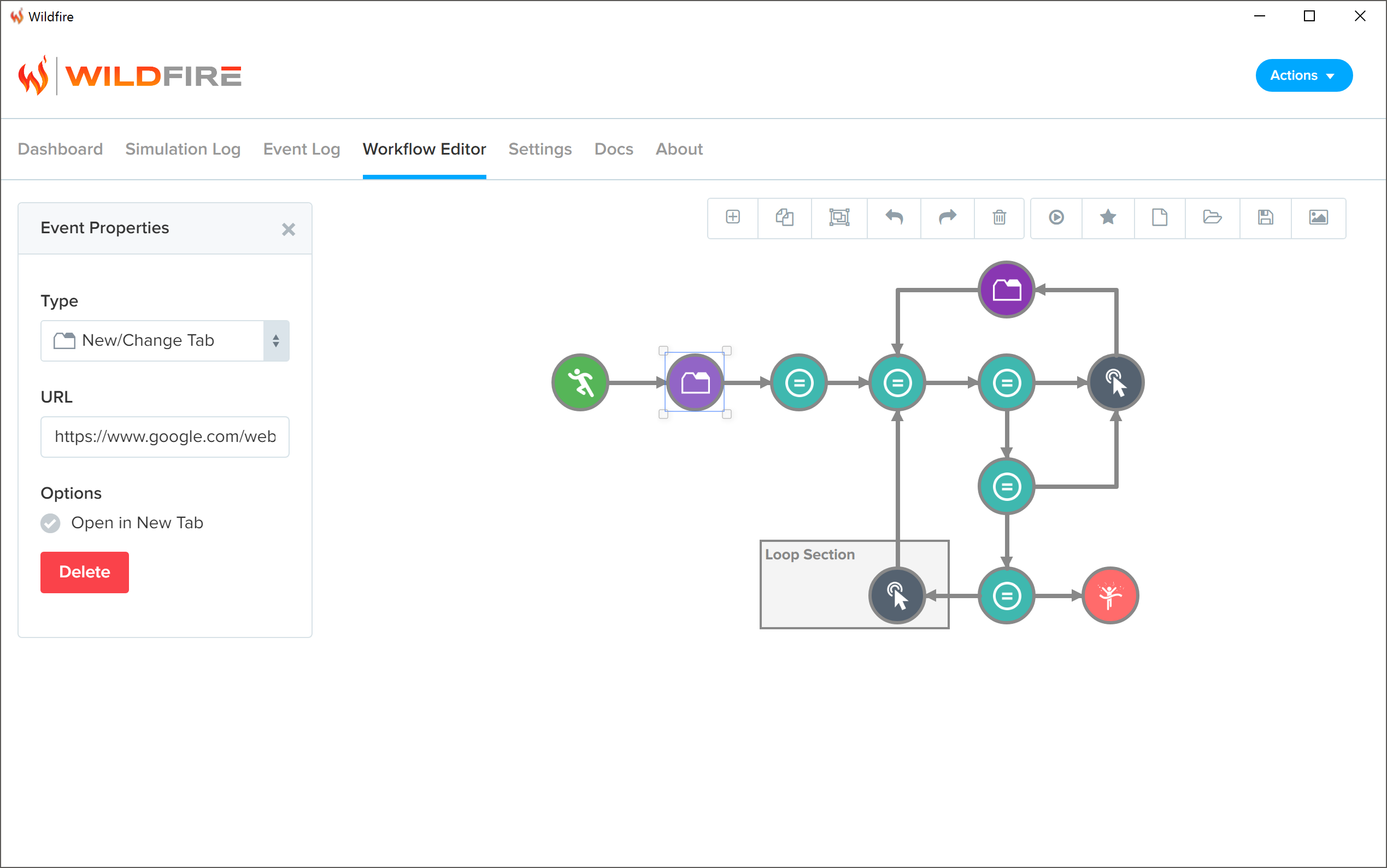Select the green trigger/start node
1387x868 pixels.
pos(581,382)
